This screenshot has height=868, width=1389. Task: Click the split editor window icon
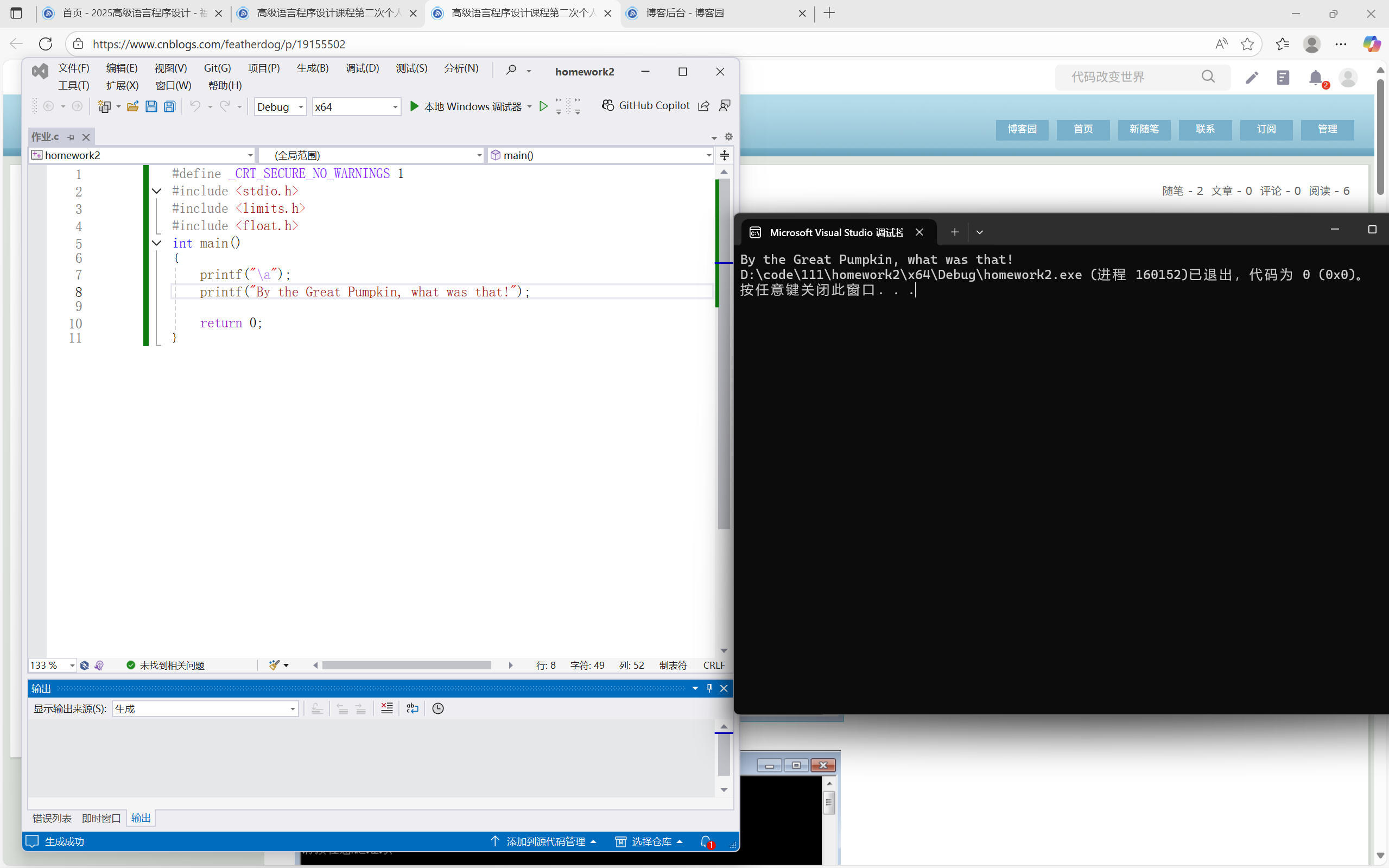(724, 155)
